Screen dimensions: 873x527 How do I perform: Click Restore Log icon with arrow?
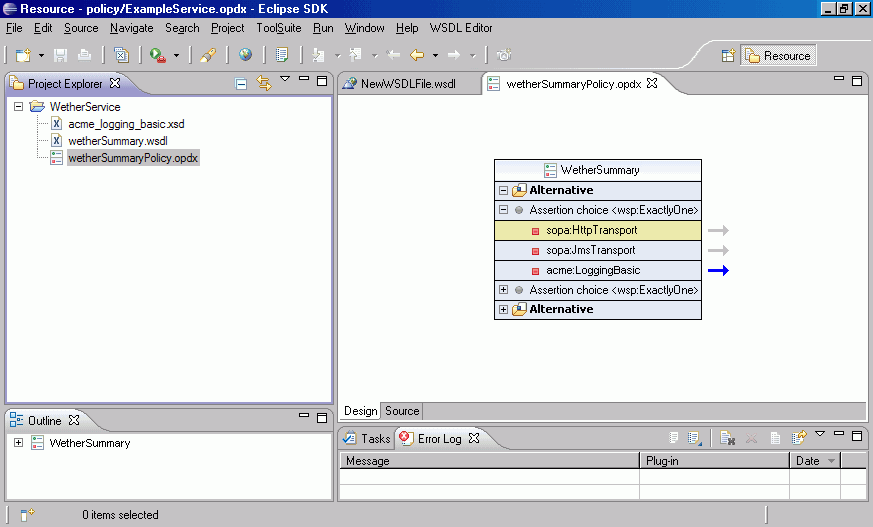799,438
